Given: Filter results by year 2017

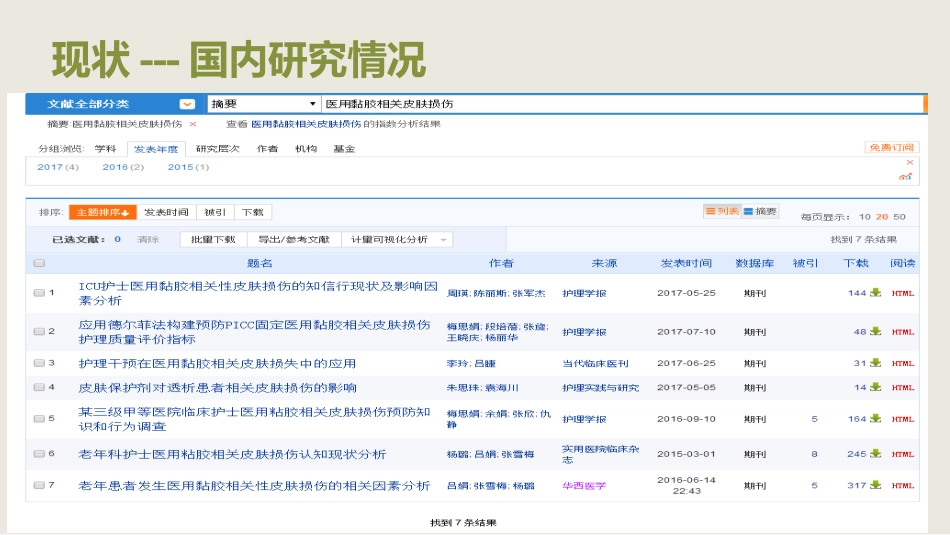Looking at the screenshot, I should click(58, 167).
